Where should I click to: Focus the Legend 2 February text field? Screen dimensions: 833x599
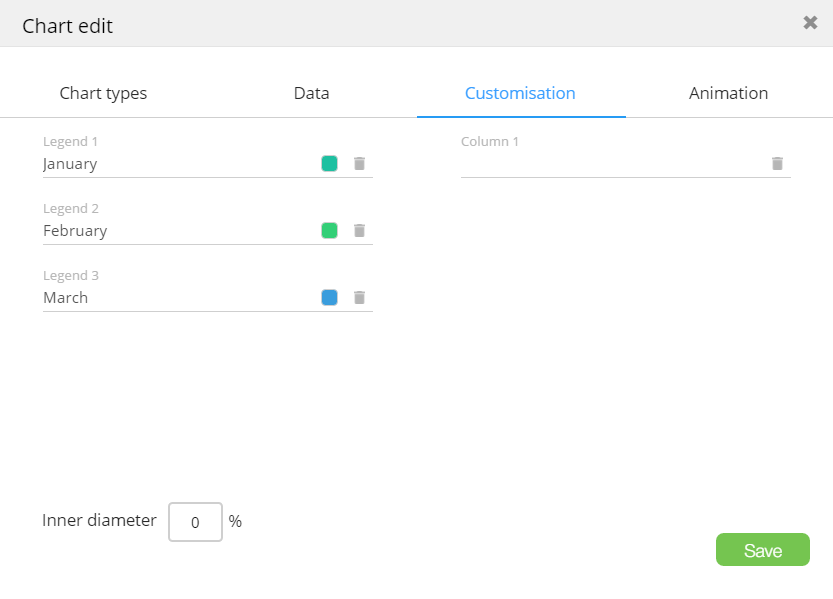(x=175, y=231)
